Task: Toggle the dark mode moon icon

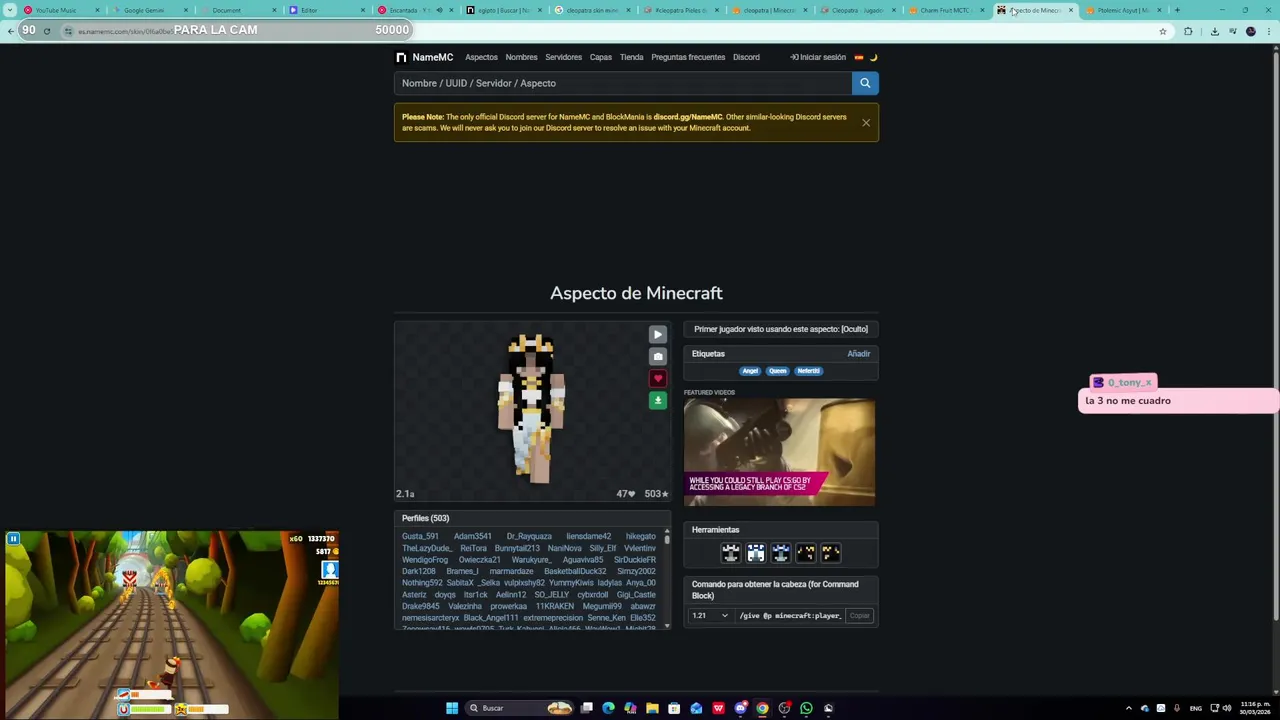Action: point(873,57)
